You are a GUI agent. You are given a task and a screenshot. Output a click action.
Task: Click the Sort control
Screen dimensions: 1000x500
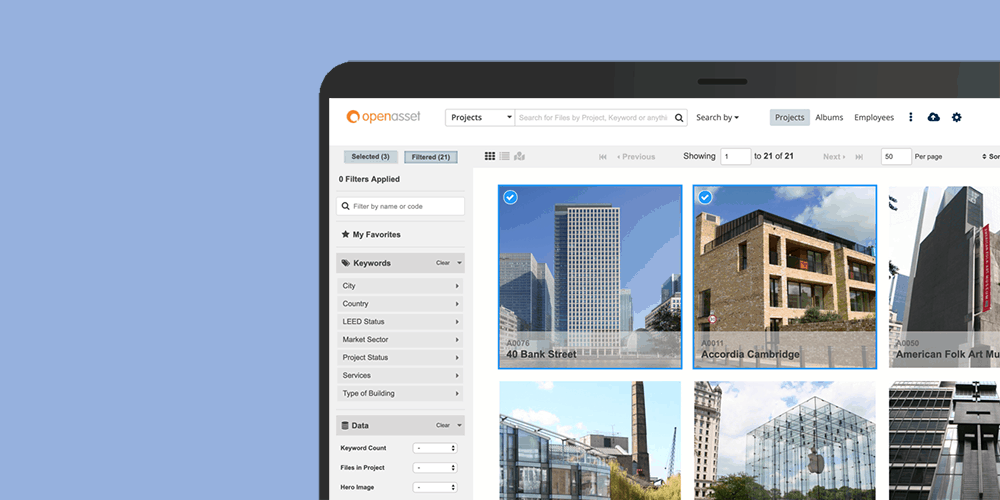pos(990,157)
